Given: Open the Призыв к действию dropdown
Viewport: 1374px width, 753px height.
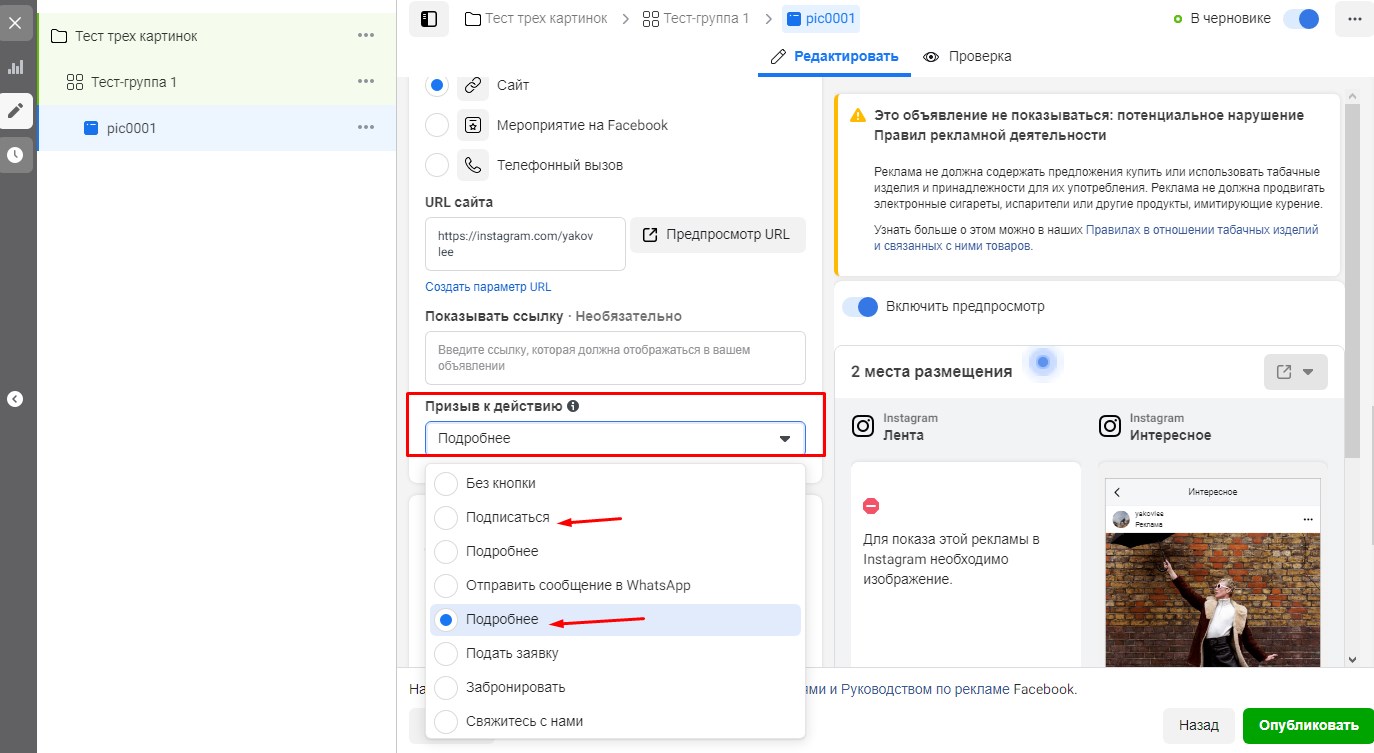Looking at the screenshot, I should [x=615, y=439].
